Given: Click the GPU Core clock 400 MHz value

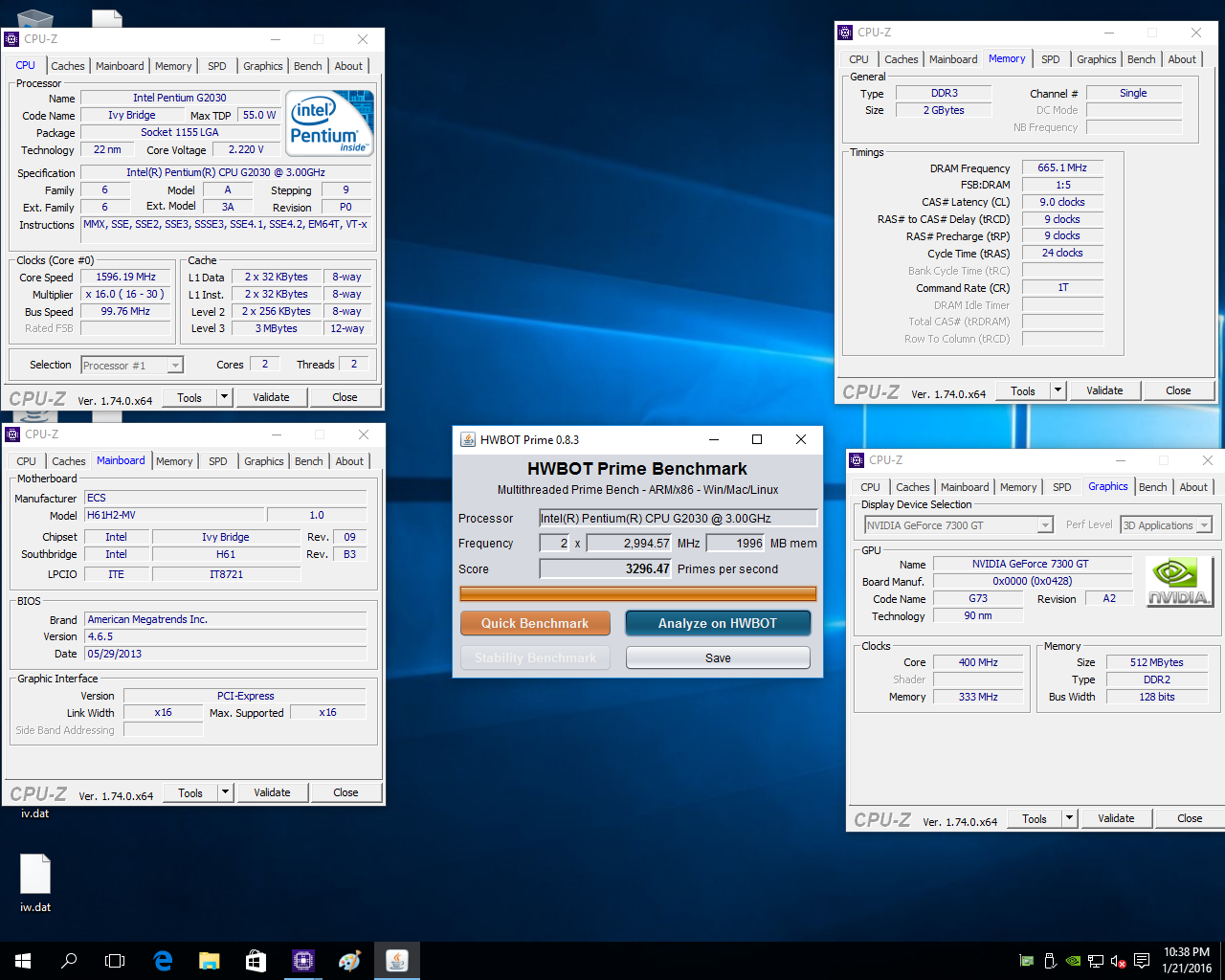Looking at the screenshot, I should 978,662.
